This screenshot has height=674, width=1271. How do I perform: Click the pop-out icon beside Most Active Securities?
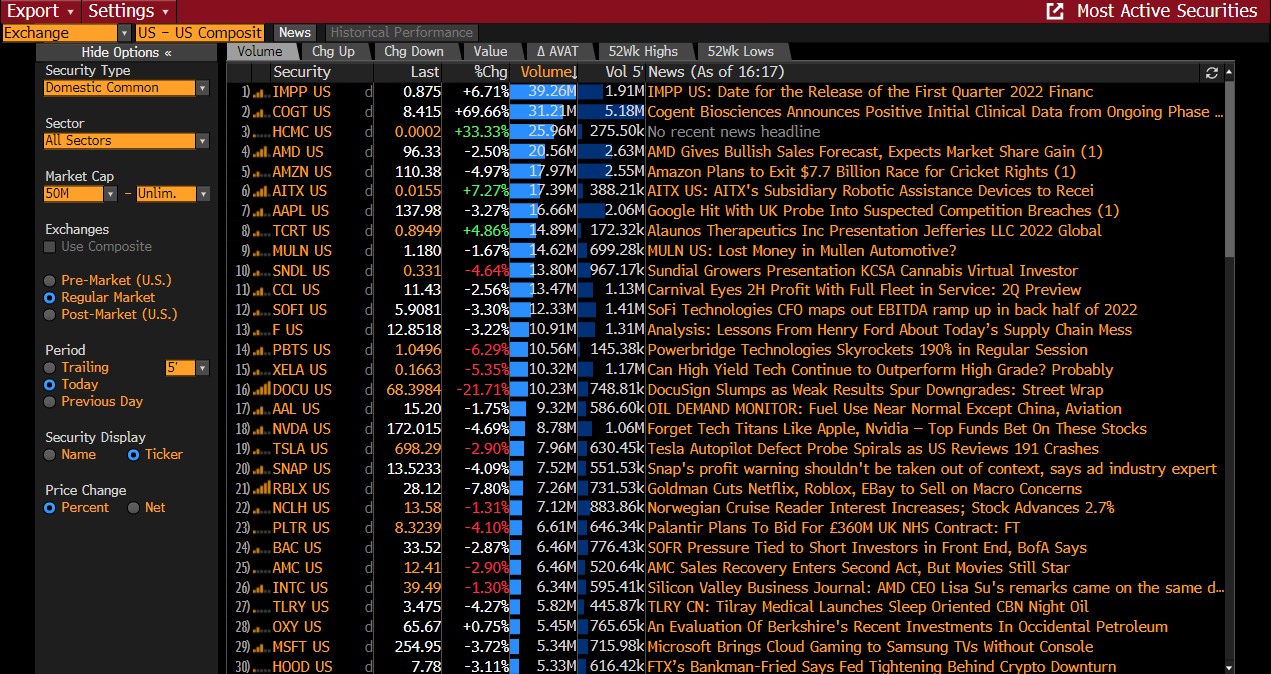(x=1054, y=11)
